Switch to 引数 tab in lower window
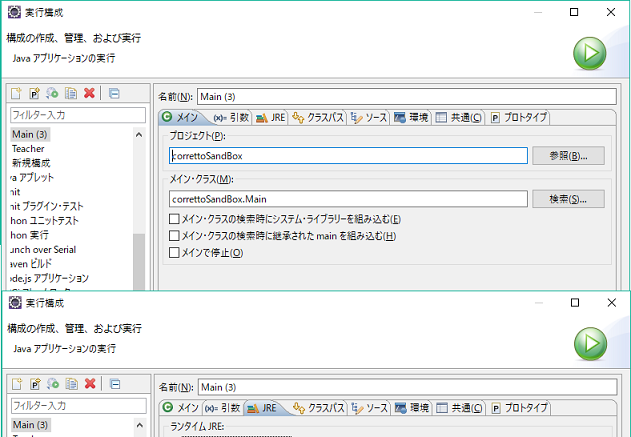Image resolution: width=631 pixels, height=437 pixels. tap(223, 408)
